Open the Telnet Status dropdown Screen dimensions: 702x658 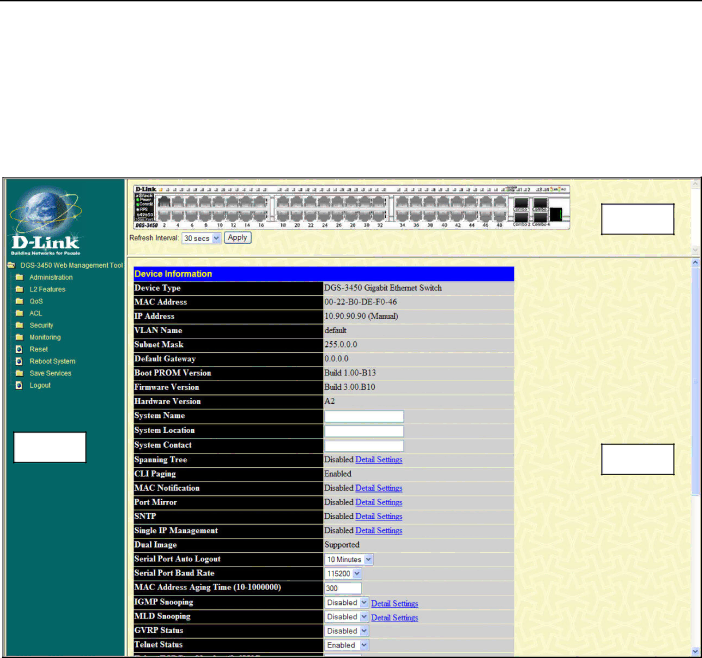347,645
